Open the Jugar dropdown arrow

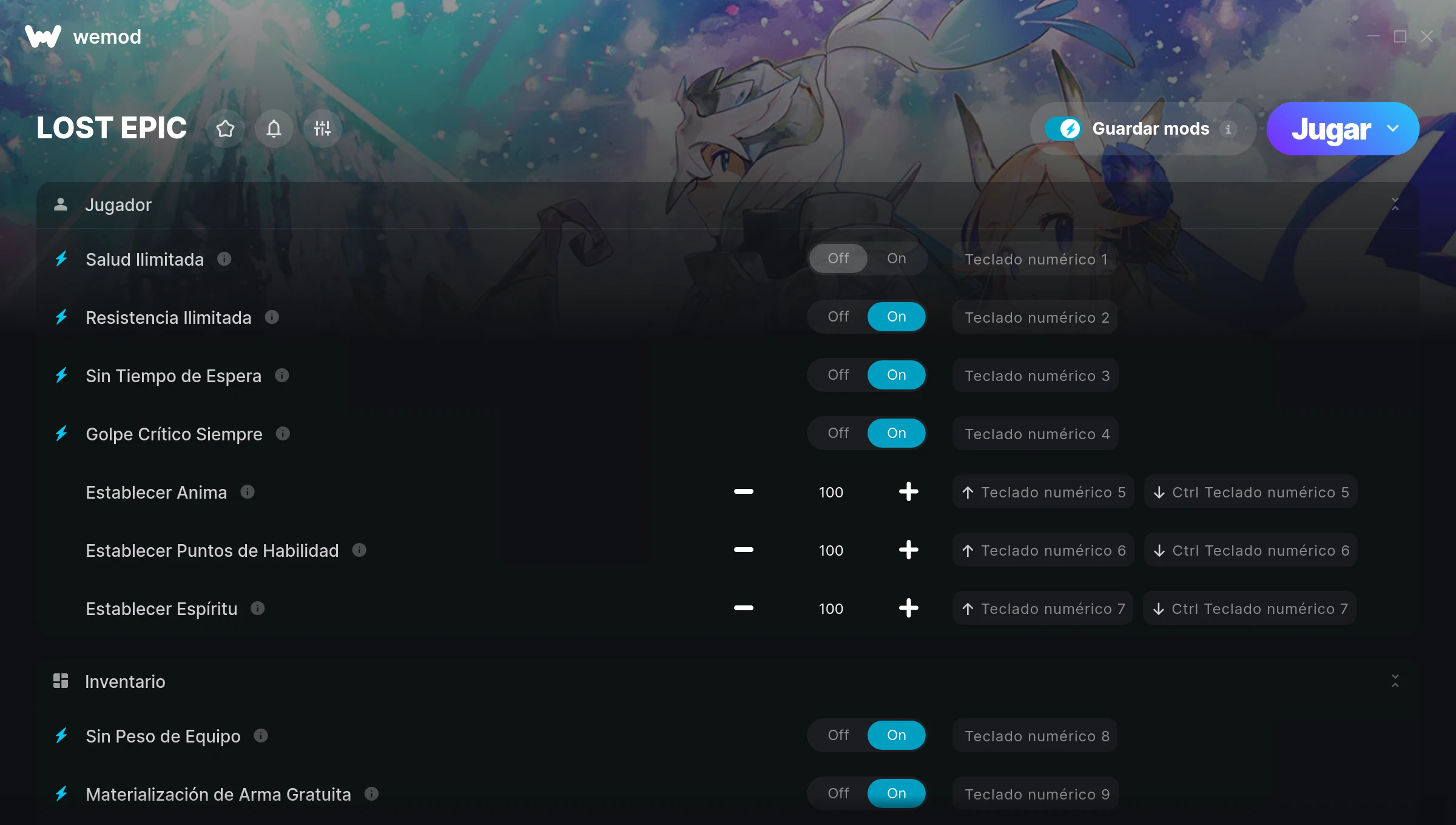coord(1393,129)
